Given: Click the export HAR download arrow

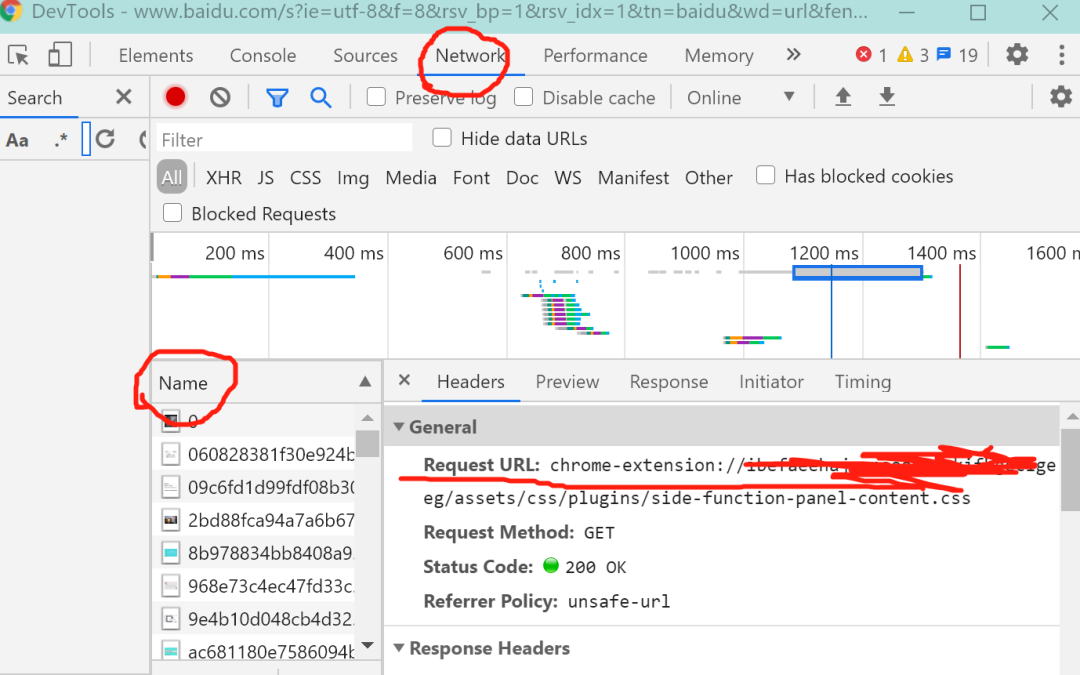Looking at the screenshot, I should [x=887, y=97].
